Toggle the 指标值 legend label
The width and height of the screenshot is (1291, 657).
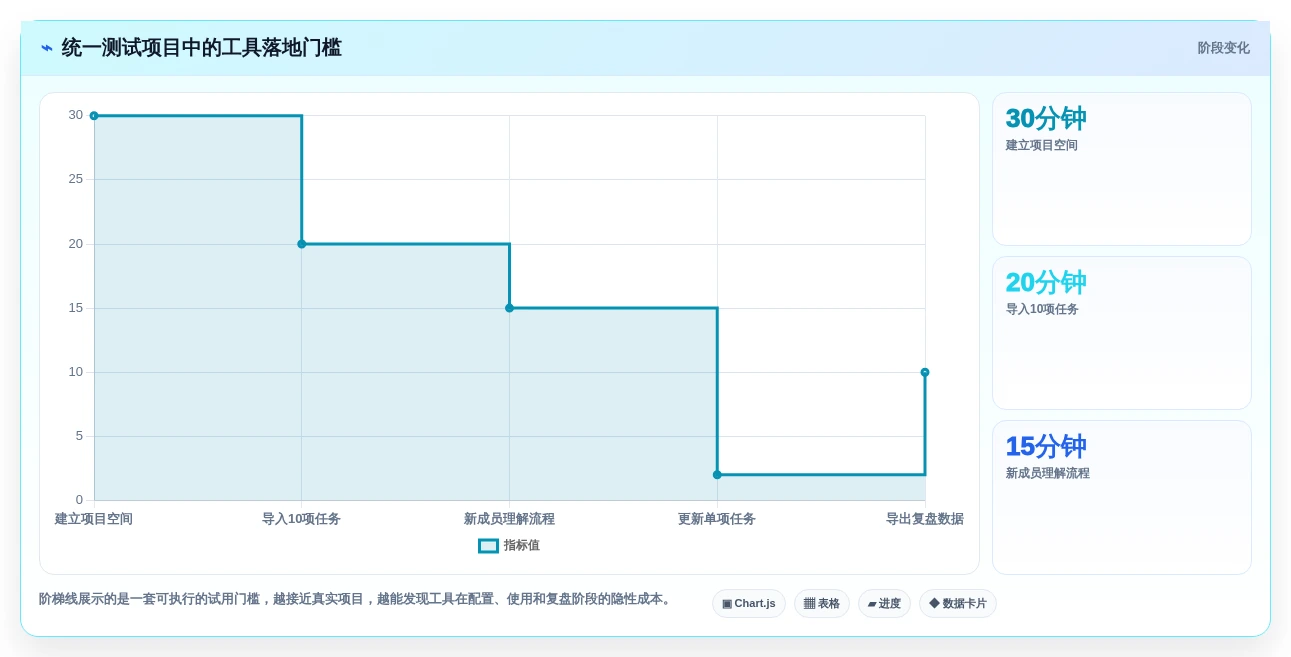(521, 546)
